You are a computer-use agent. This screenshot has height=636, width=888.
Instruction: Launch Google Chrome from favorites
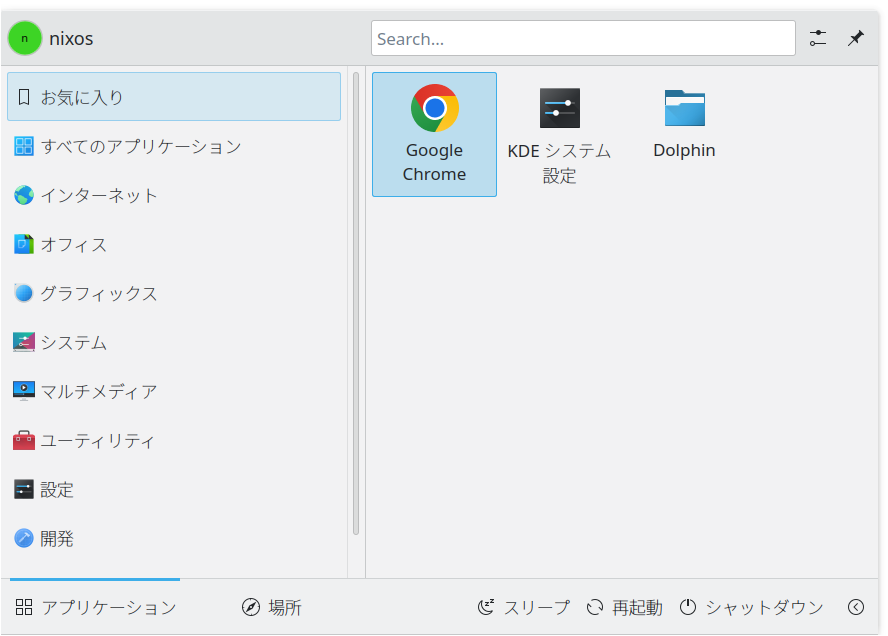(x=434, y=134)
